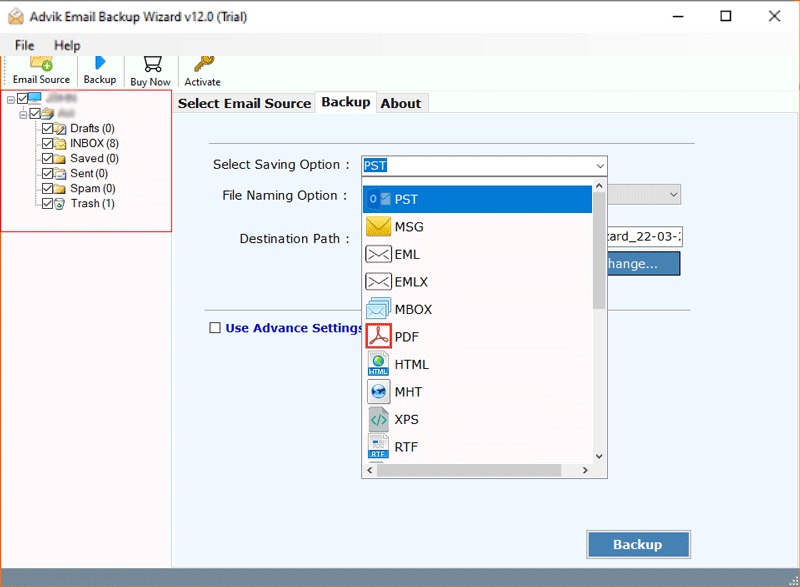Click the EMLX envelope icon
The width and height of the screenshot is (800, 587).
click(x=379, y=282)
